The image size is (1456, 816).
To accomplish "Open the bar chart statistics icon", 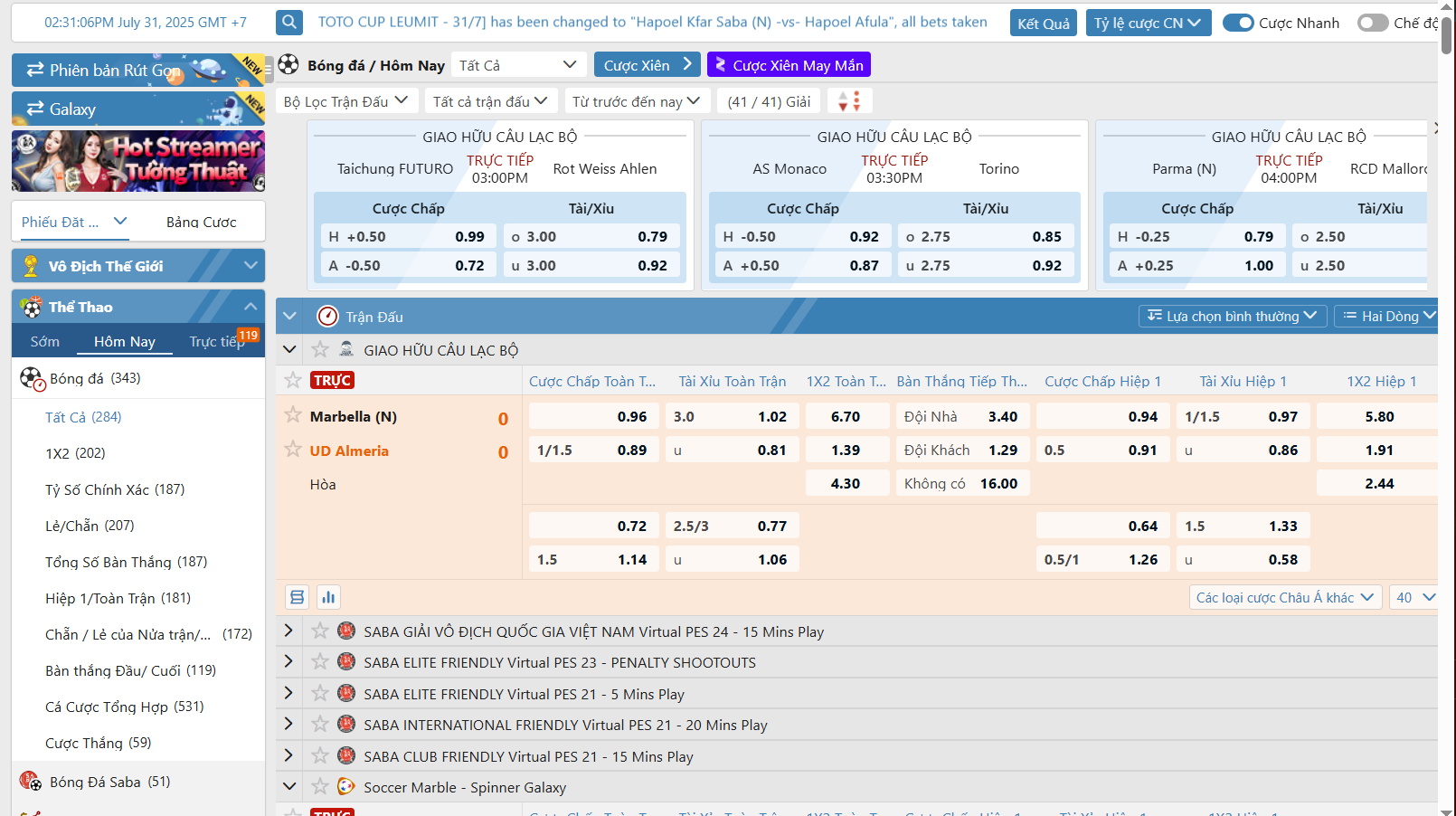I will (x=328, y=597).
